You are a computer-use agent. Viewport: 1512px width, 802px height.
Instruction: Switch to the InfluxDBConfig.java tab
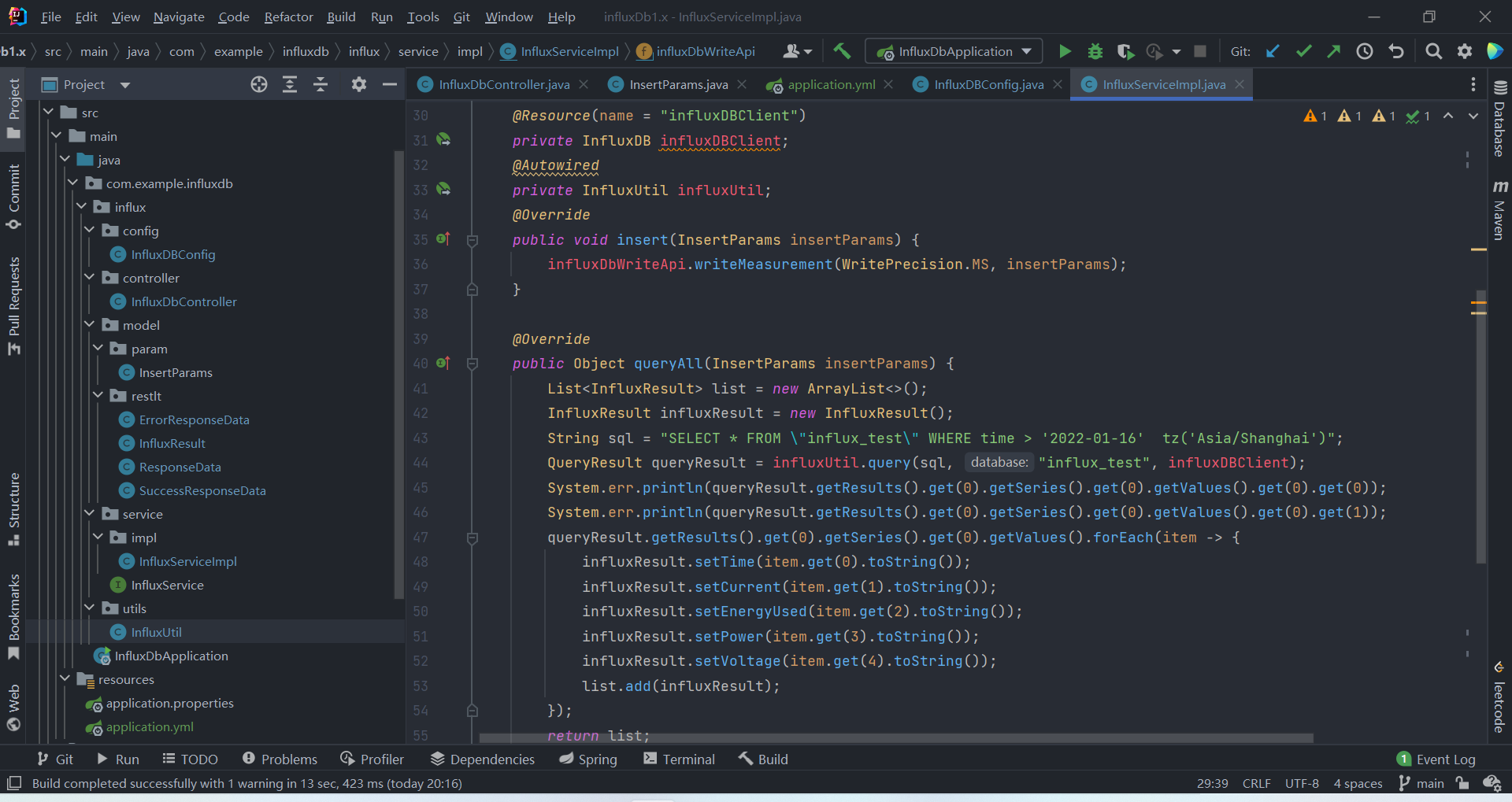pos(988,85)
